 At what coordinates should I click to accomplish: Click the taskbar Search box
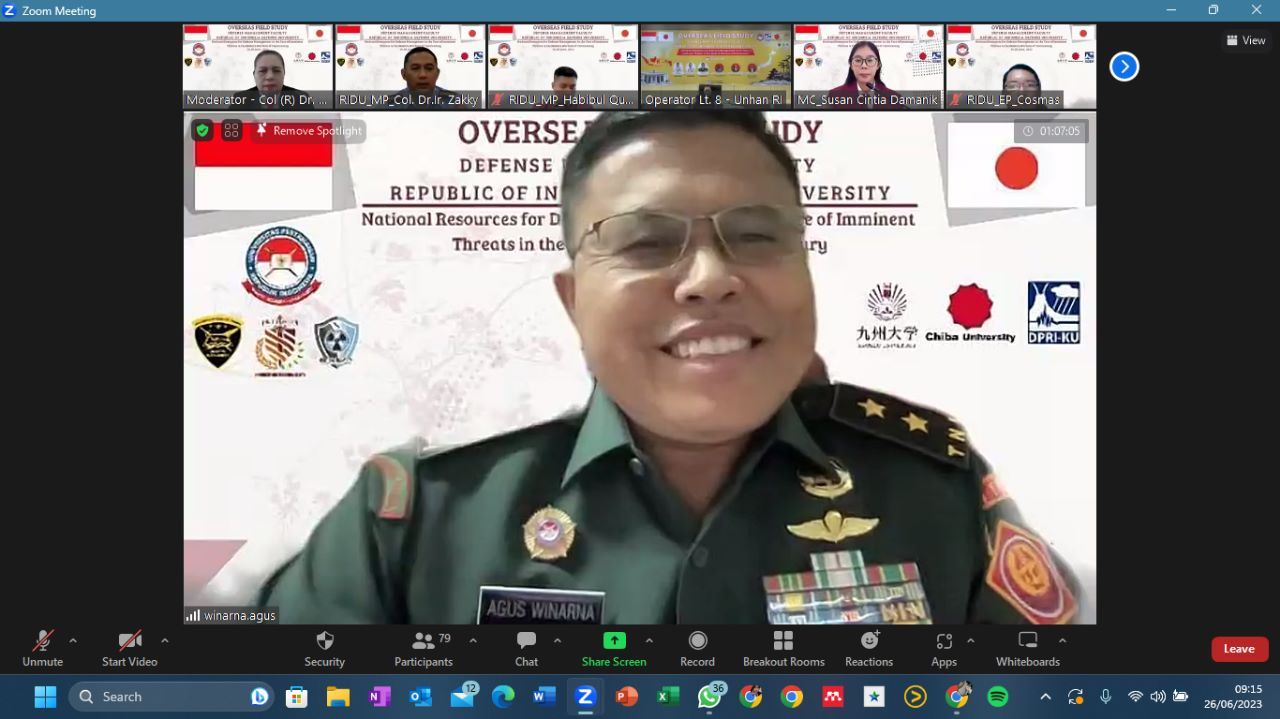pyautogui.click(x=171, y=696)
